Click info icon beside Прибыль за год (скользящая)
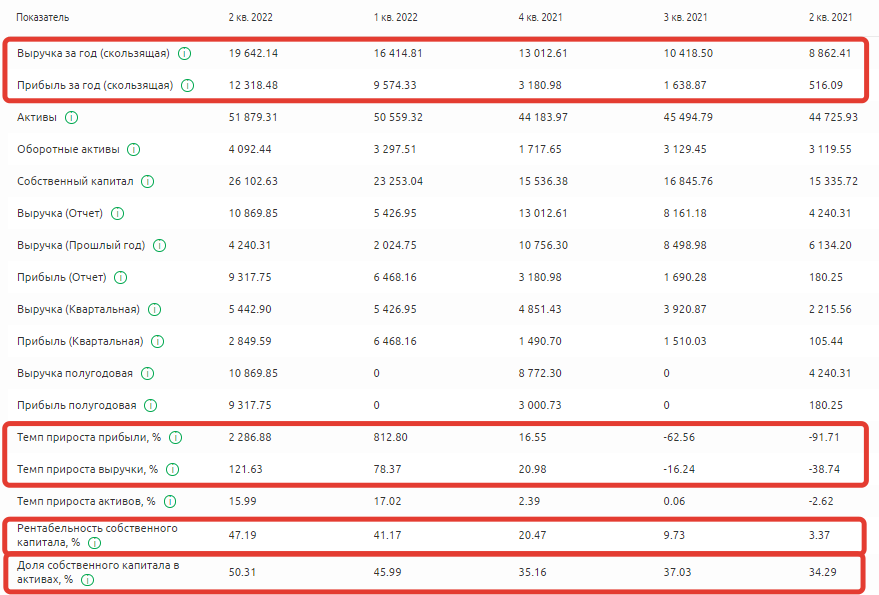Image resolution: width=879 pixels, height=595 pixels. coord(187,85)
